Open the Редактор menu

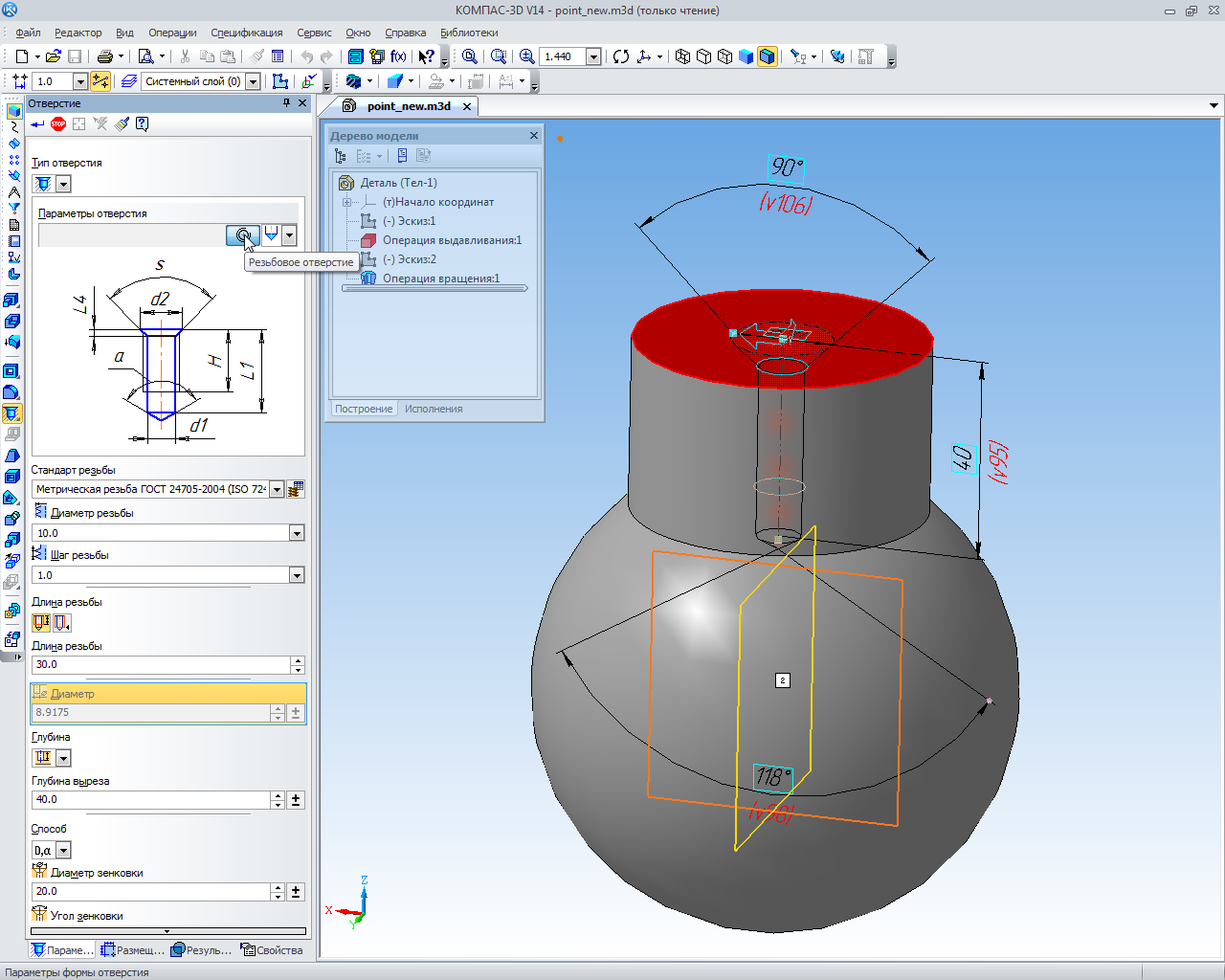[78, 33]
